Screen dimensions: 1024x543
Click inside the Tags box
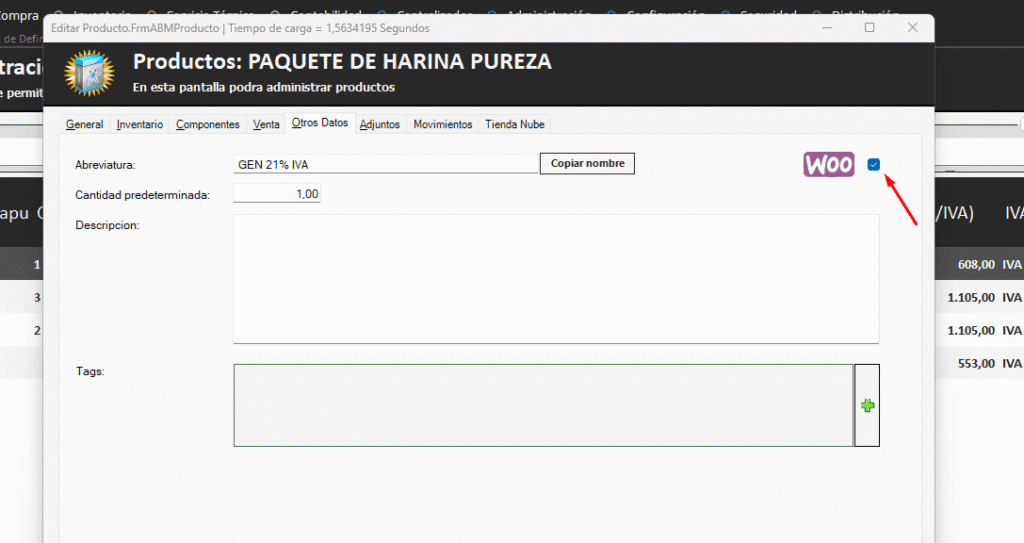coord(543,405)
